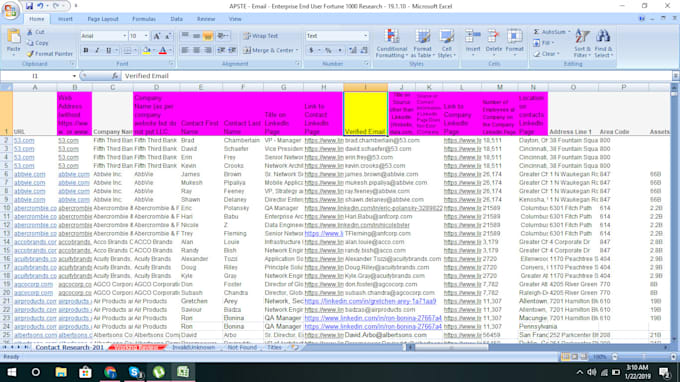Open Find & Select menu
Viewport: 680px width, 382px height.
[x=603, y=43]
